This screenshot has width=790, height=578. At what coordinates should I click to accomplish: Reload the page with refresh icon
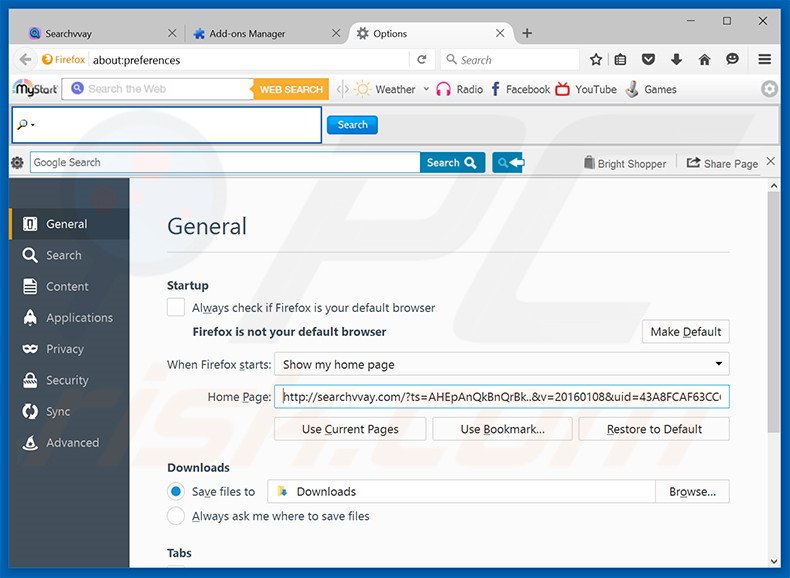coord(422,59)
